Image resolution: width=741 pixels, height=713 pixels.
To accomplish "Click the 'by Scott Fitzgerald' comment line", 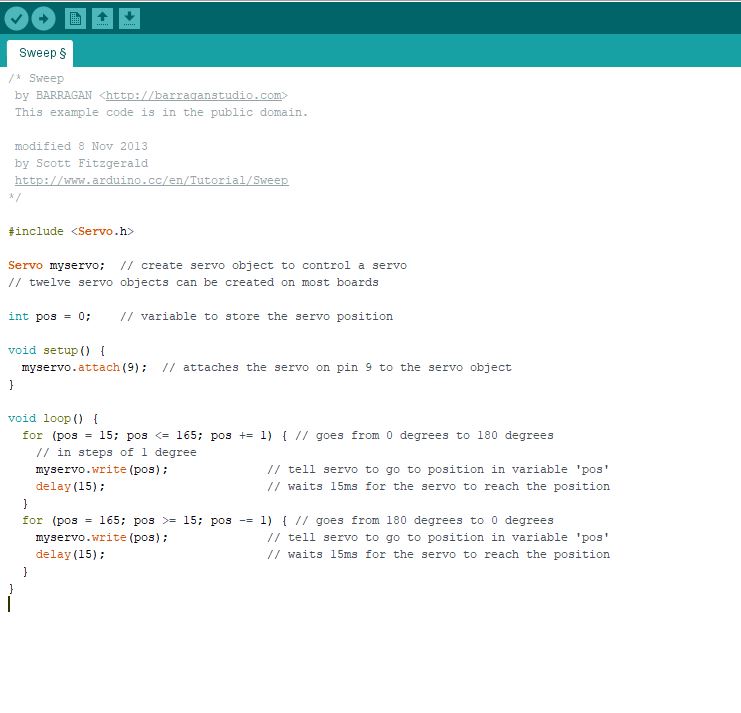I will pos(81,163).
